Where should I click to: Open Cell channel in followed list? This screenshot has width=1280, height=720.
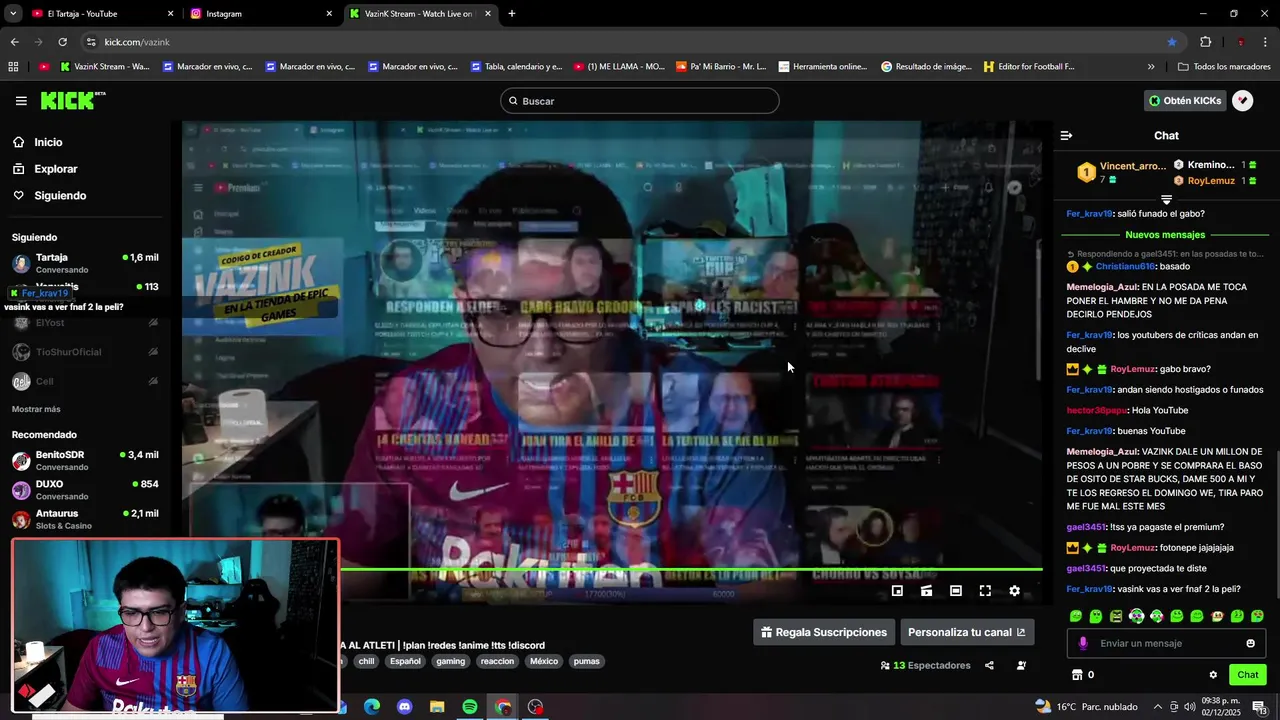click(x=85, y=381)
